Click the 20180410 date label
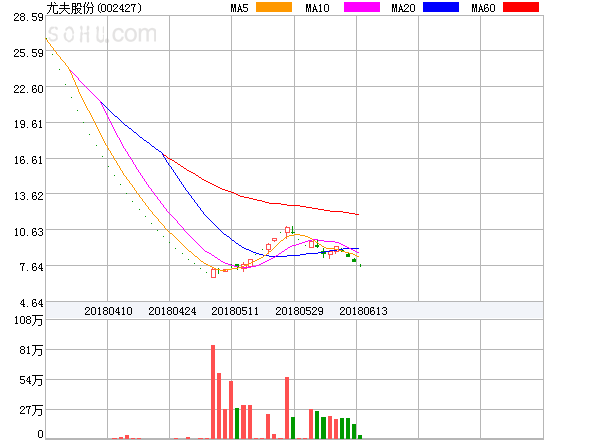The image size is (600, 440). coord(108,311)
